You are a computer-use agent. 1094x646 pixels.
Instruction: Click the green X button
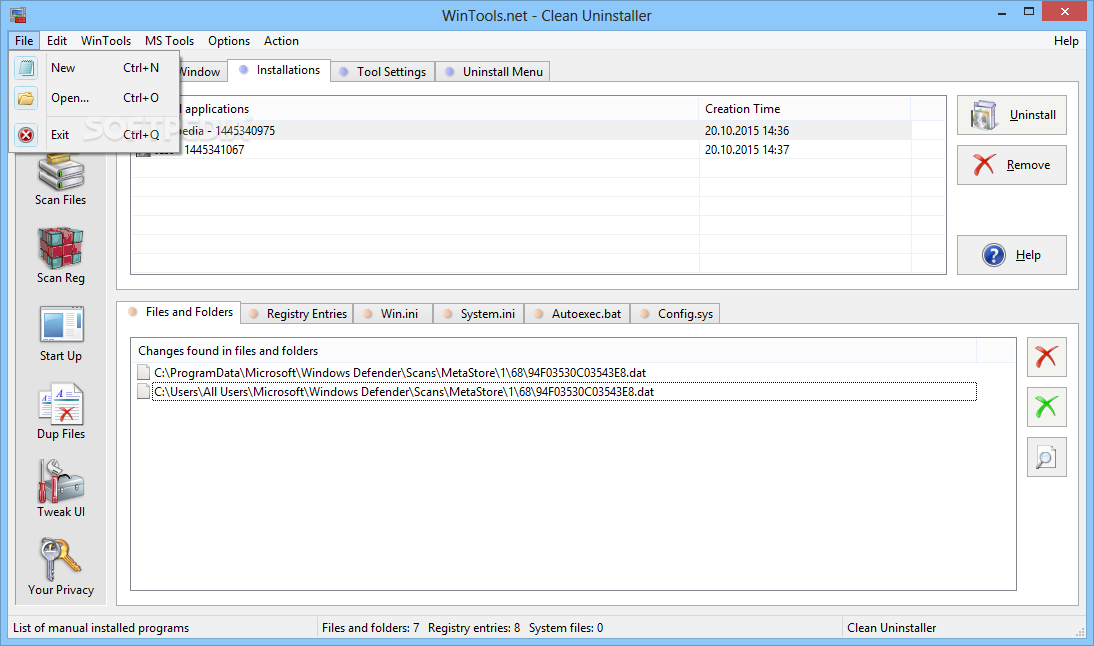[1047, 407]
